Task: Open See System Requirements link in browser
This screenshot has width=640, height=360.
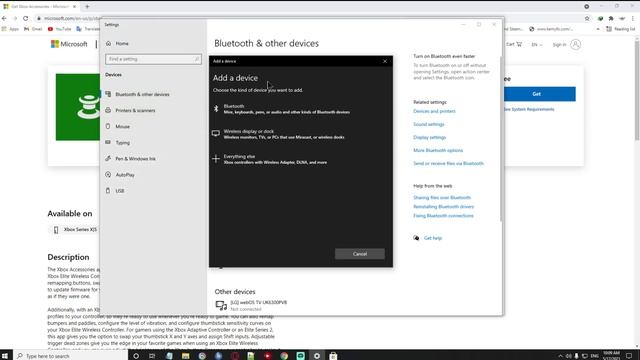Action: pyautogui.click(x=529, y=109)
